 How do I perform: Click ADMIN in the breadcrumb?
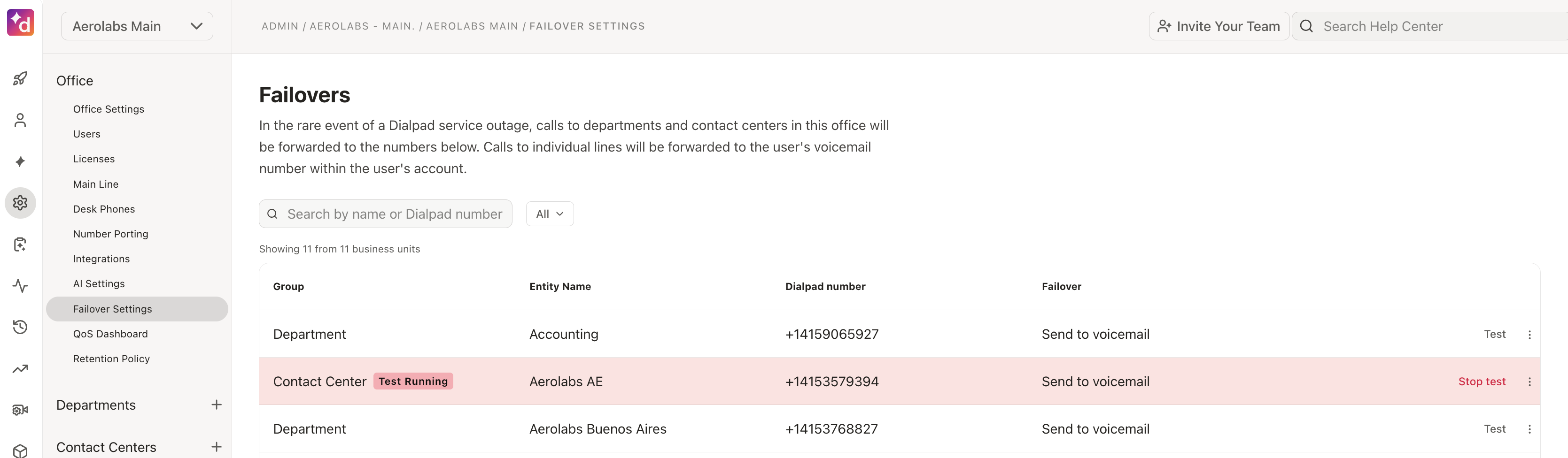click(x=280, y=26)
